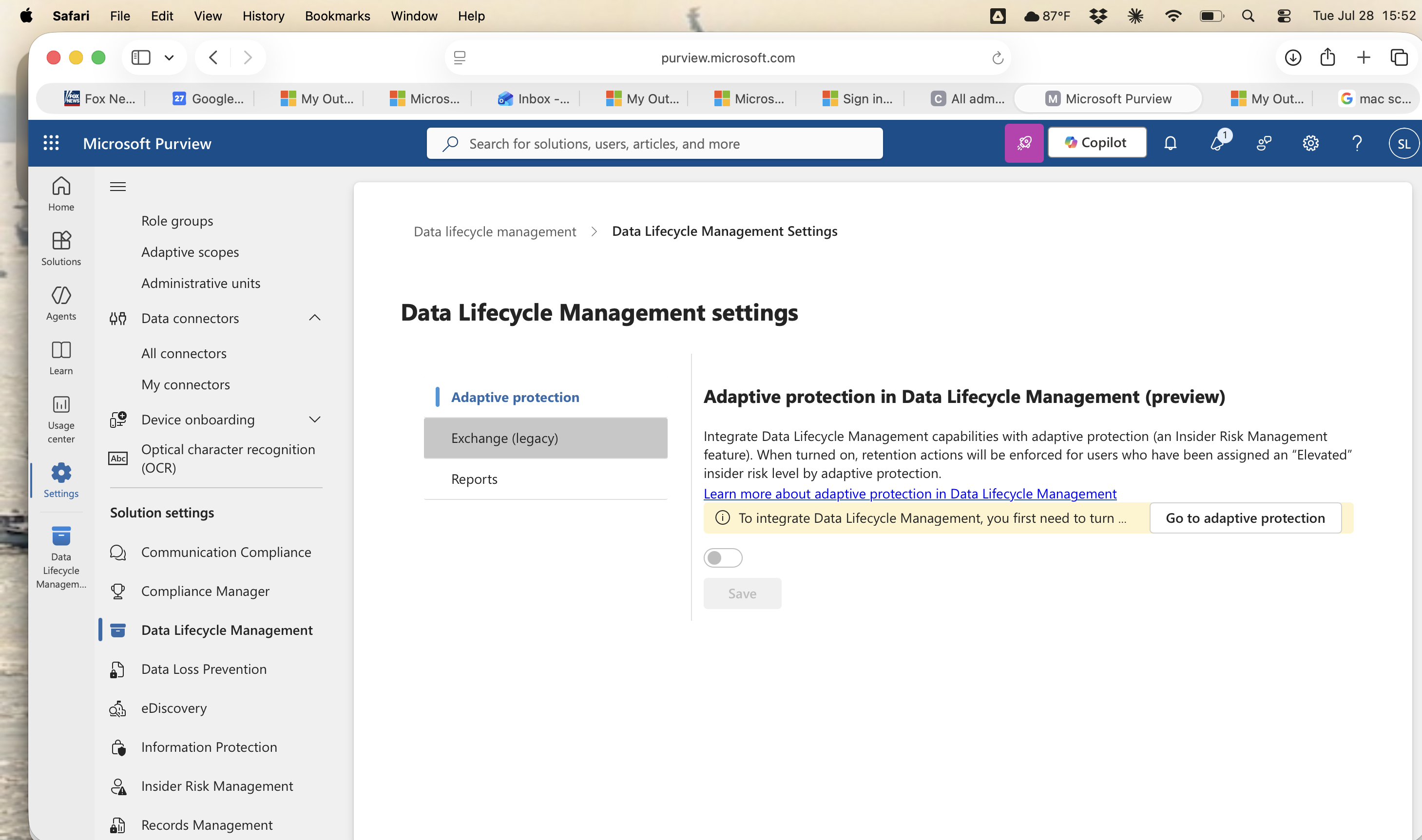The image size is (1422, 840).
Task: Switch to the Fox News tab
Action: (x=99, y=98)
